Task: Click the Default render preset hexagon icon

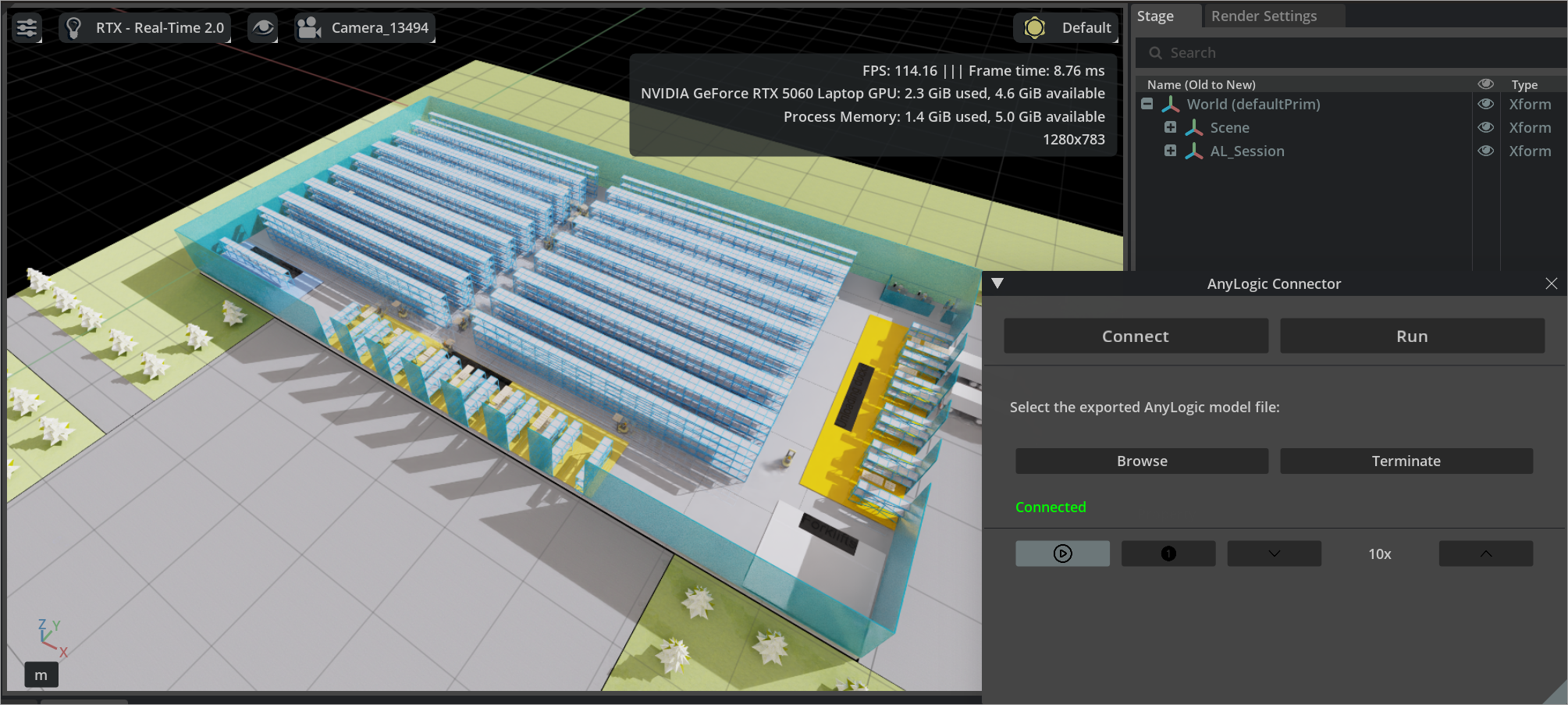Action: [x=1034, y=27]
